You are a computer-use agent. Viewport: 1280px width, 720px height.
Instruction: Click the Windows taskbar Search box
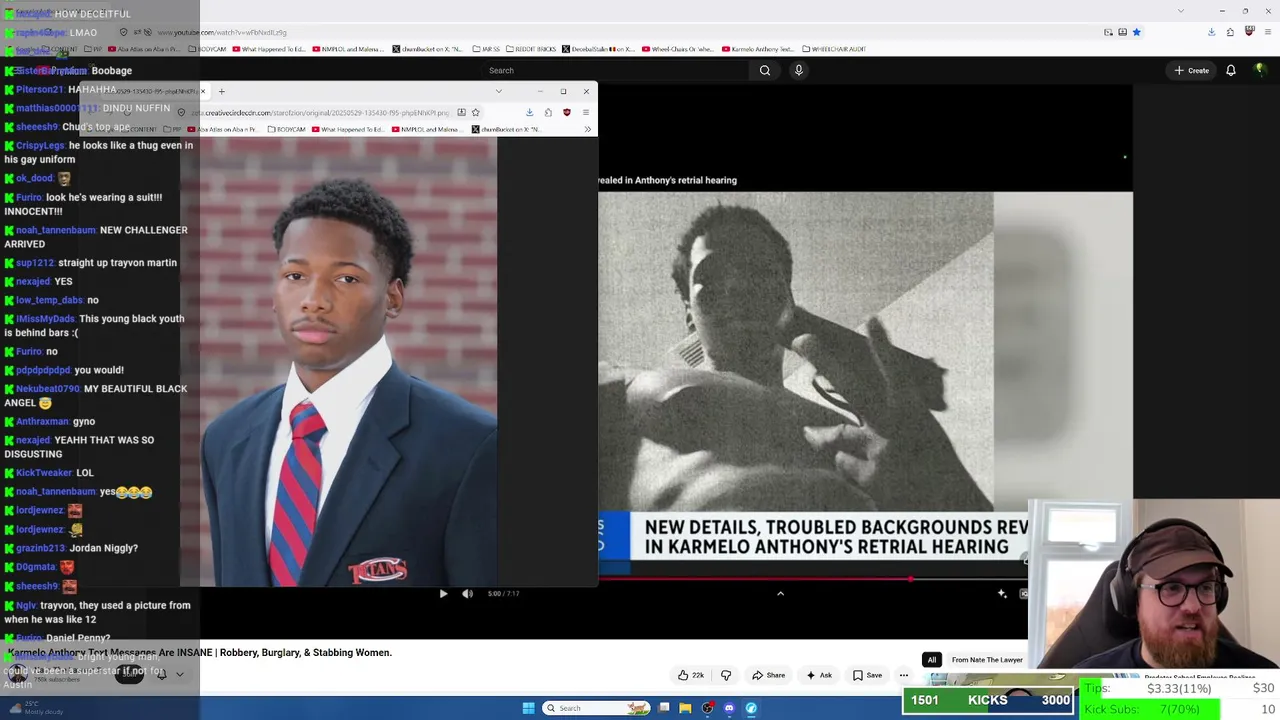597,708
